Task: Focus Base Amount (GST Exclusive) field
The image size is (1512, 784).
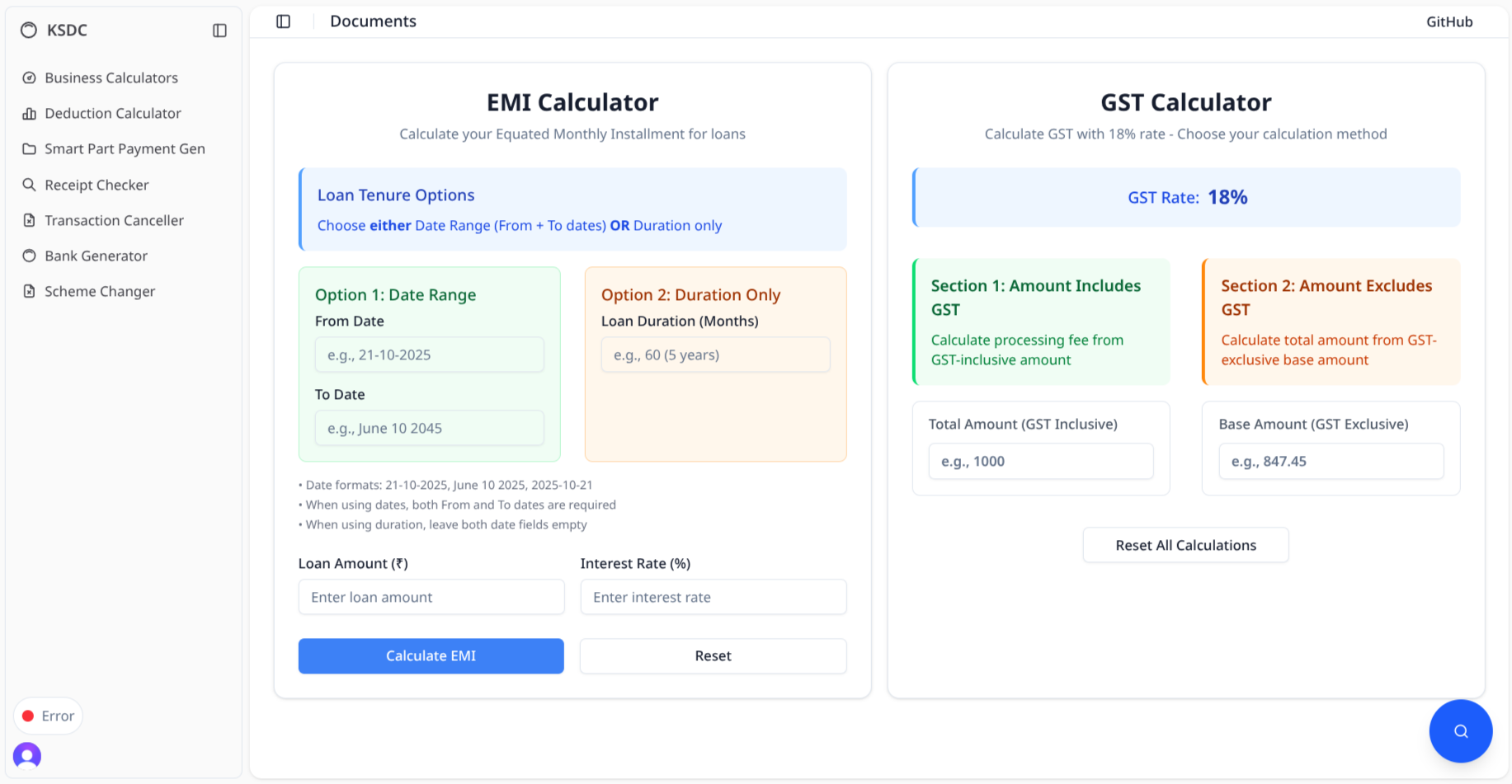Action: (1331, 461)
